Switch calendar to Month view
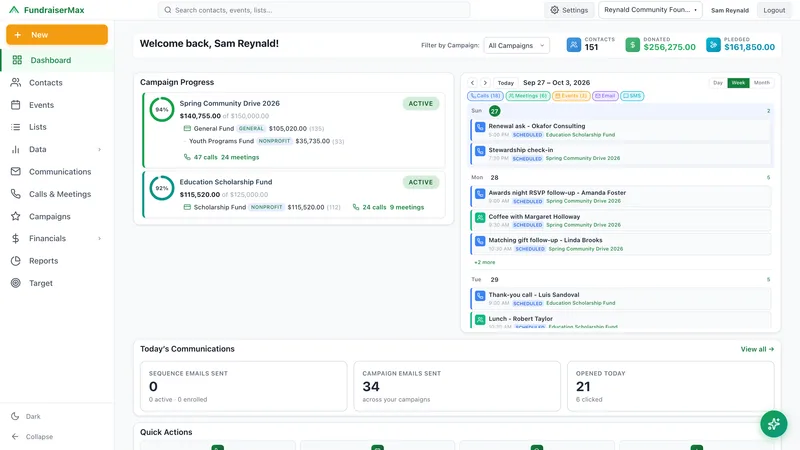Viewport: 800px width, 450px height. [x=762, y=83]
